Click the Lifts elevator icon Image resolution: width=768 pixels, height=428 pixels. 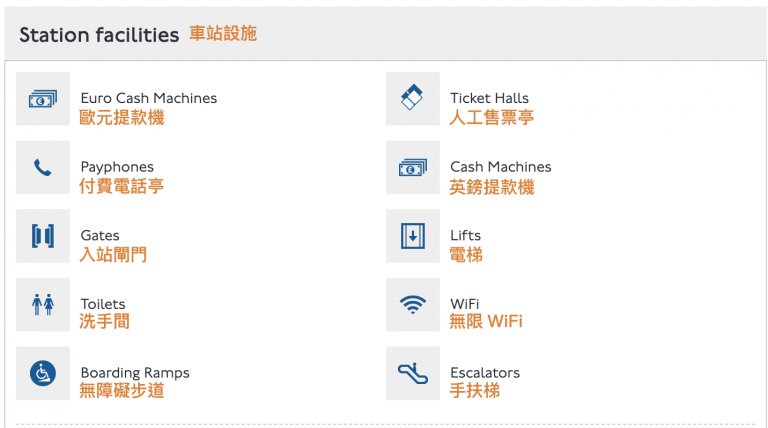point(412,236)
